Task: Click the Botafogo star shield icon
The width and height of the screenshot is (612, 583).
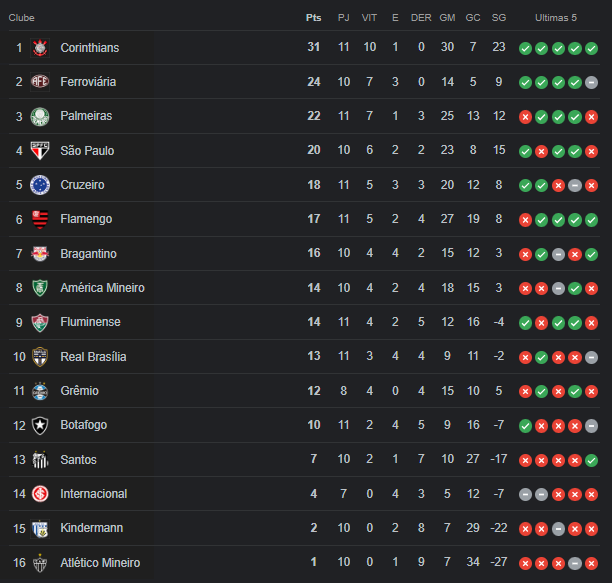Action: click(x=40, y=425)
